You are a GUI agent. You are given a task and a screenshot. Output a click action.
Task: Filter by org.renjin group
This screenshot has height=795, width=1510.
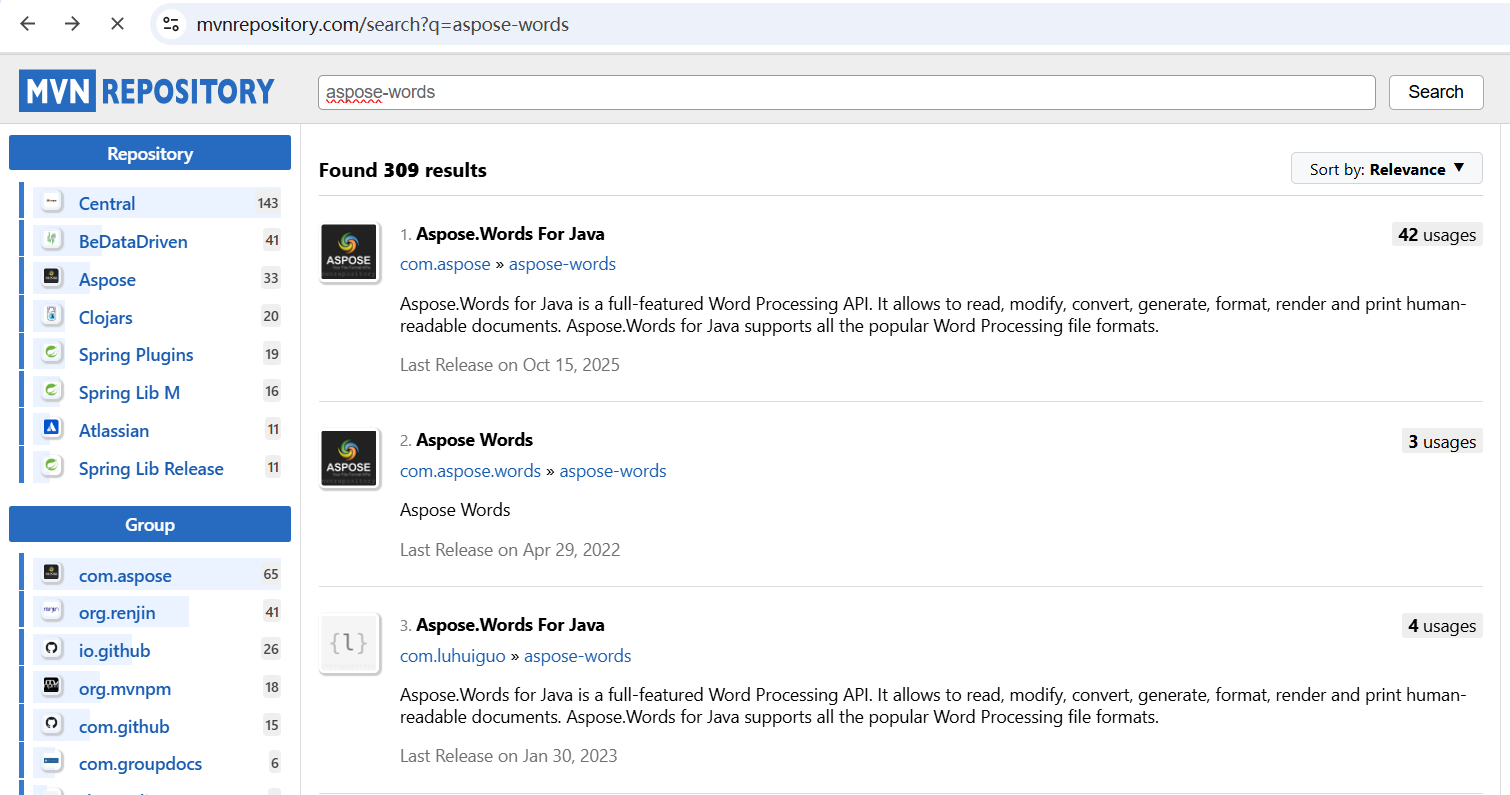pyautogui.click(x=117, y=612)
